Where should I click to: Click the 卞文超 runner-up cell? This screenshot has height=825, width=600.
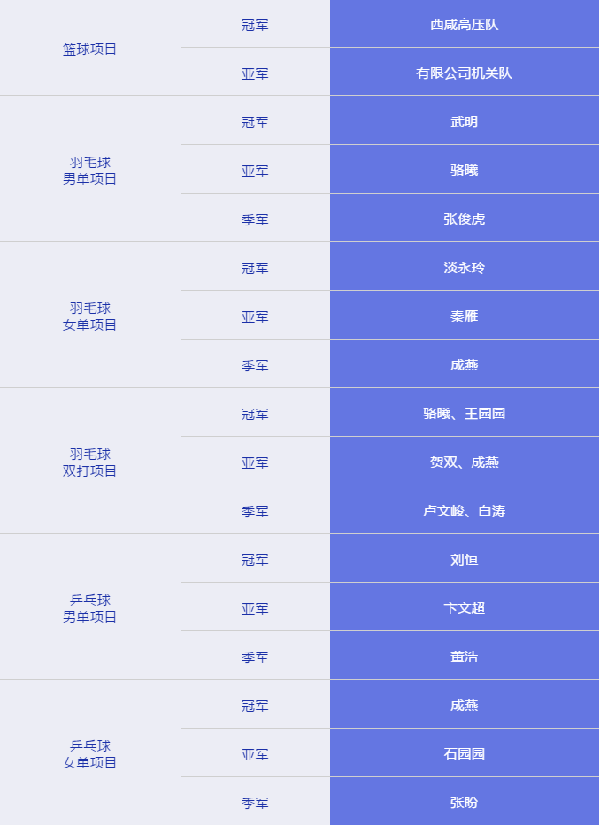pyautogui.click(x=464, y=607)
